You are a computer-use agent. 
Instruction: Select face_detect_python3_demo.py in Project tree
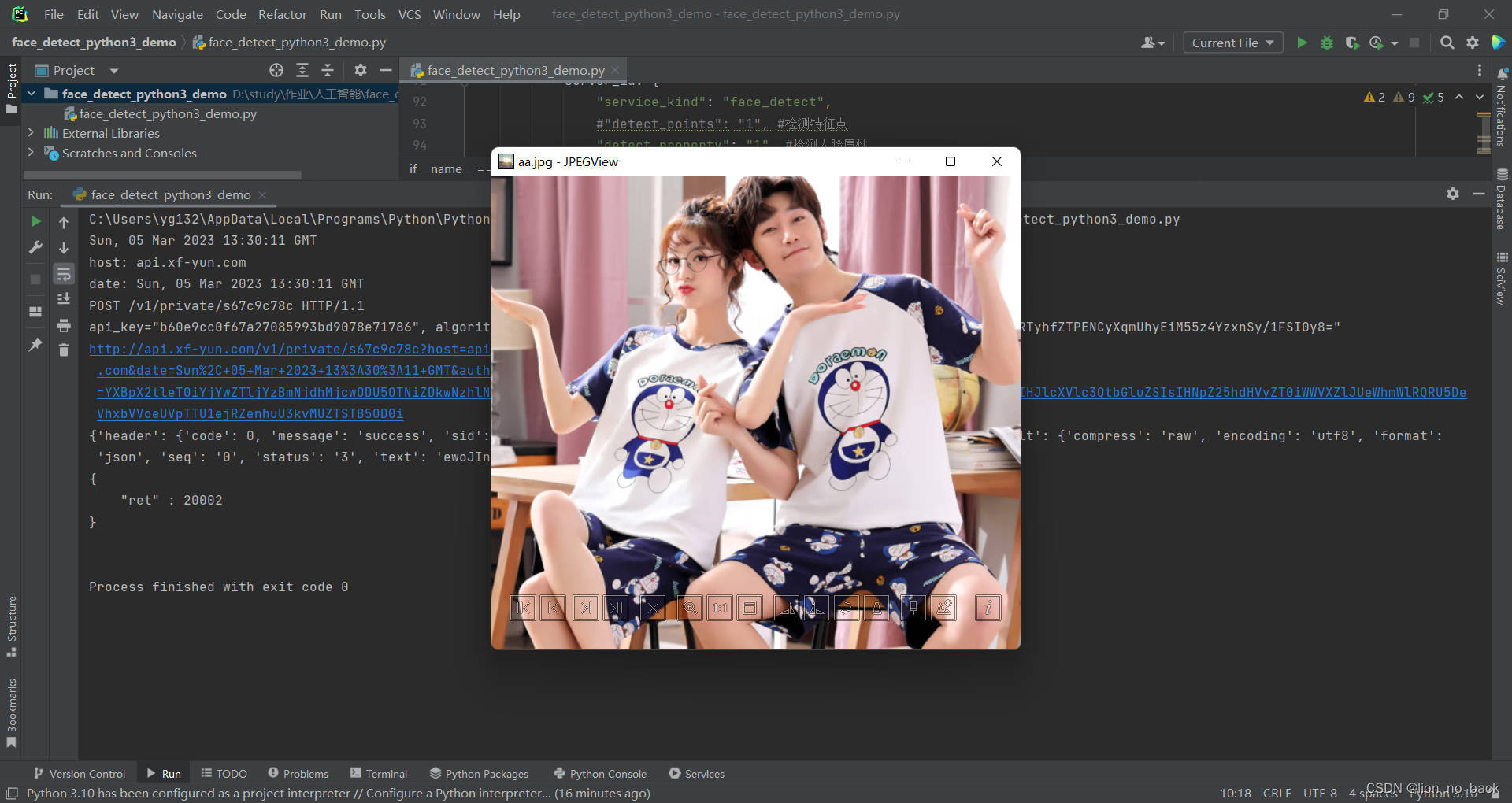168,113
